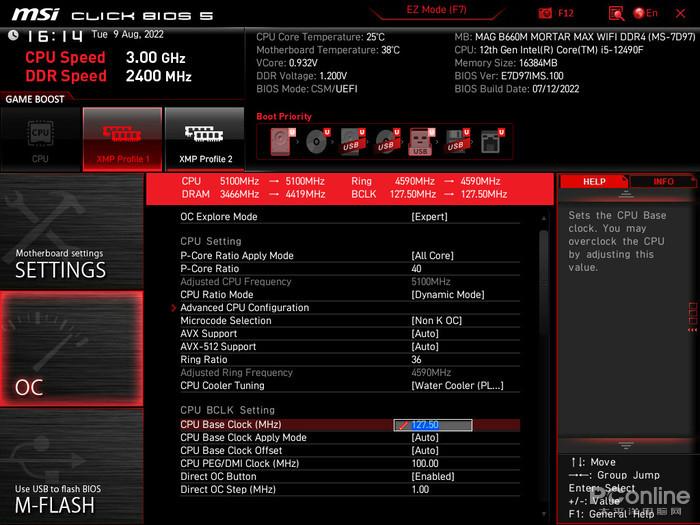
Task: Change AVX-512 Support Auto setting
Action: click(425, 346)
